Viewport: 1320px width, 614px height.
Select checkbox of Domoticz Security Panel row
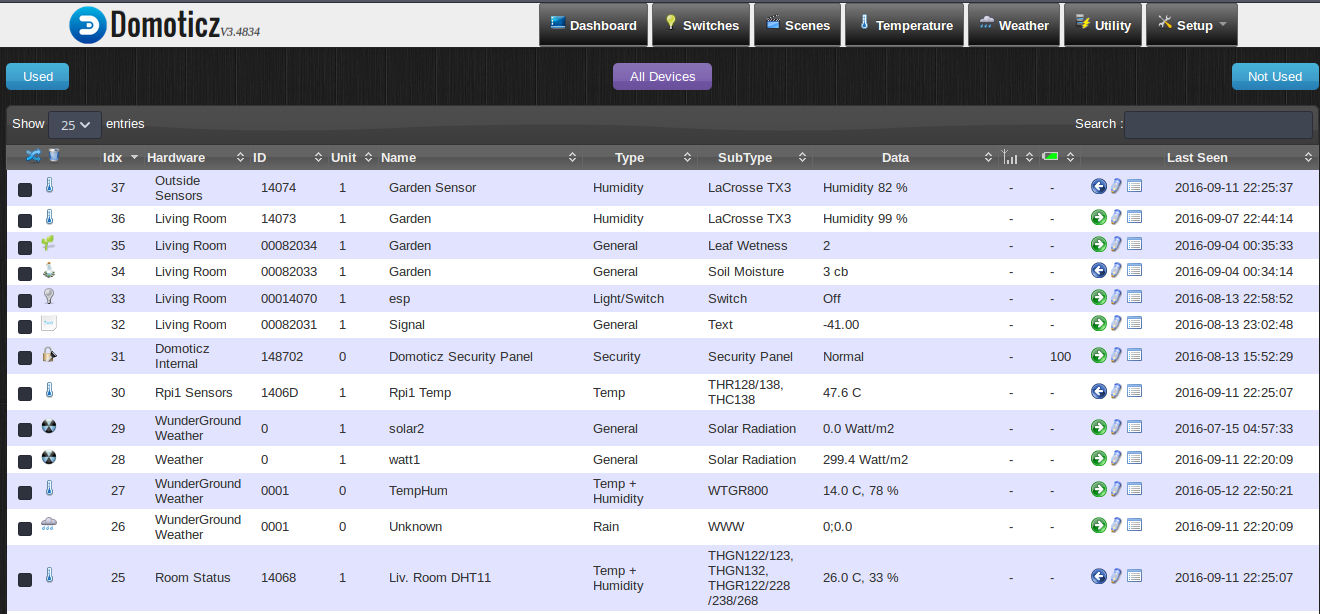point(25,358)
